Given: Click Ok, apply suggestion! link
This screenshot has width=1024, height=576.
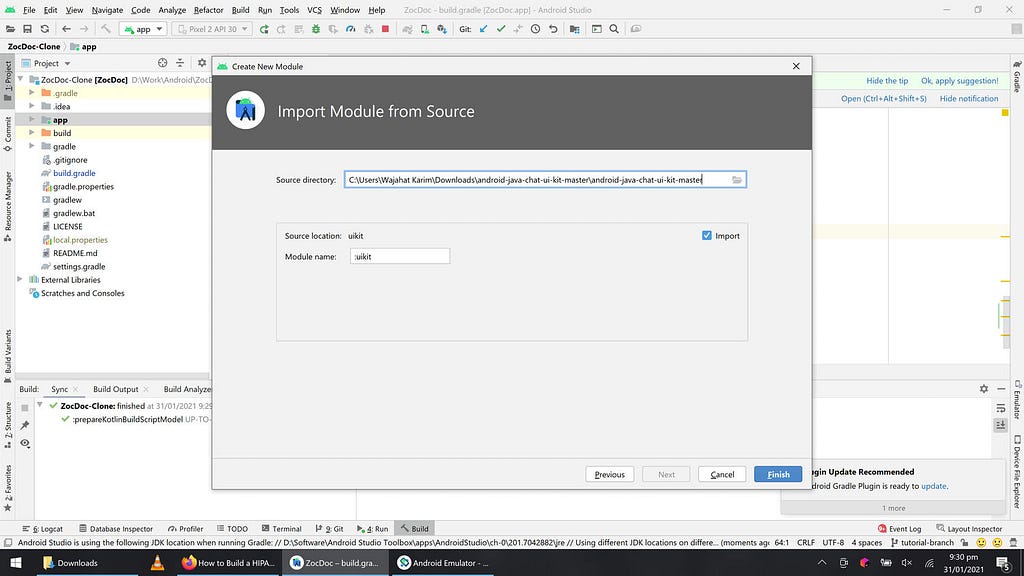Looking at the screenshot, I should (x=959, y=81).
